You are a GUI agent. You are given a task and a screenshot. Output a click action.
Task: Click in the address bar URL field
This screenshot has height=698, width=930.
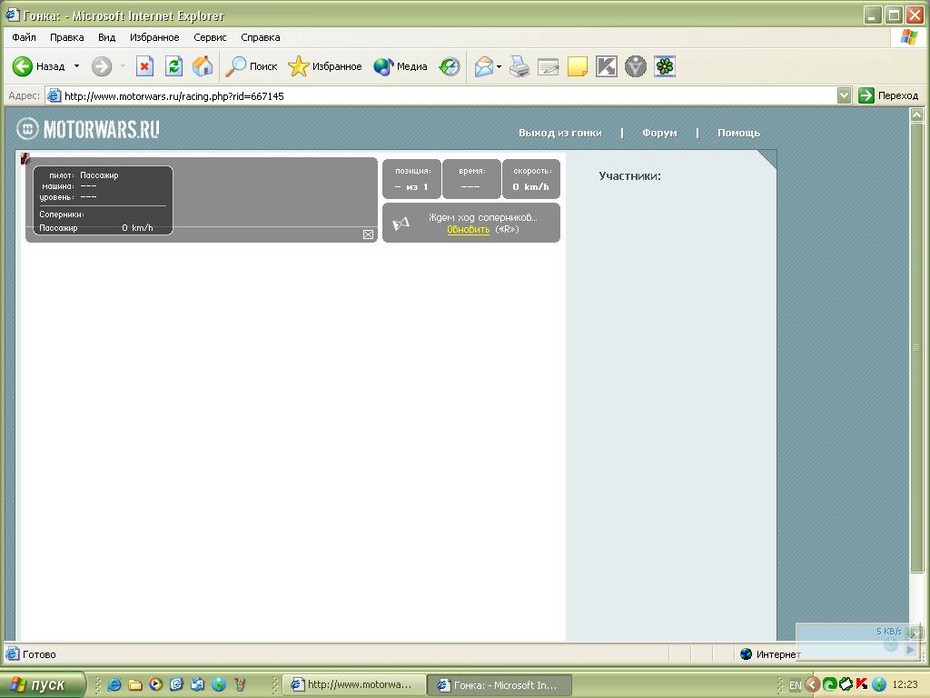click(440, 96)
